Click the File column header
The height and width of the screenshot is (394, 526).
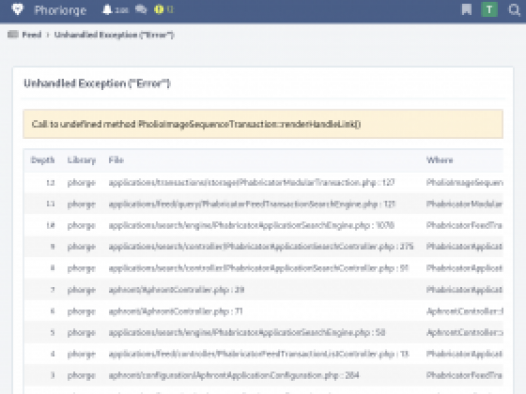click(x=116, y=160)
